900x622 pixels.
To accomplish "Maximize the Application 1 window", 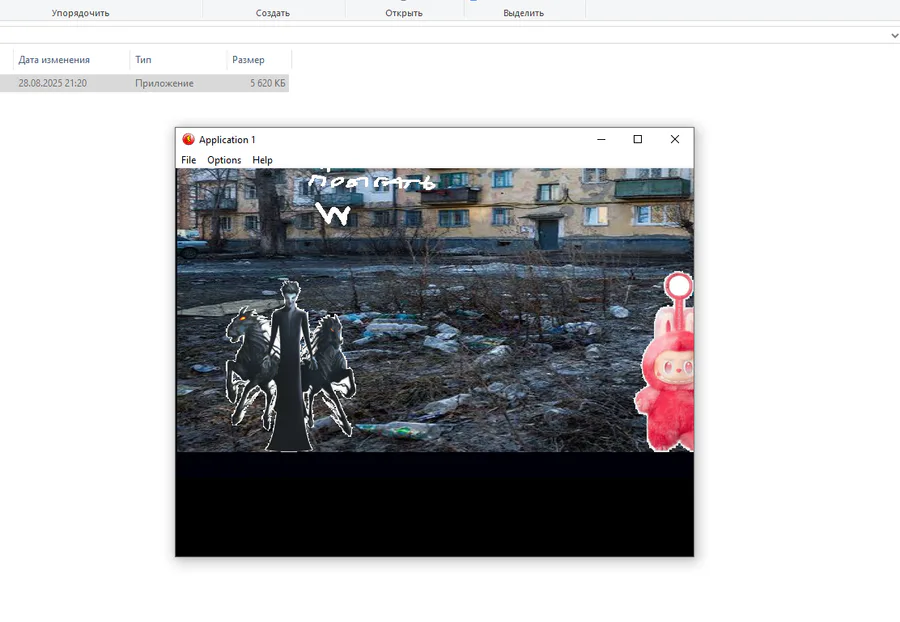I will click(638, 139).
